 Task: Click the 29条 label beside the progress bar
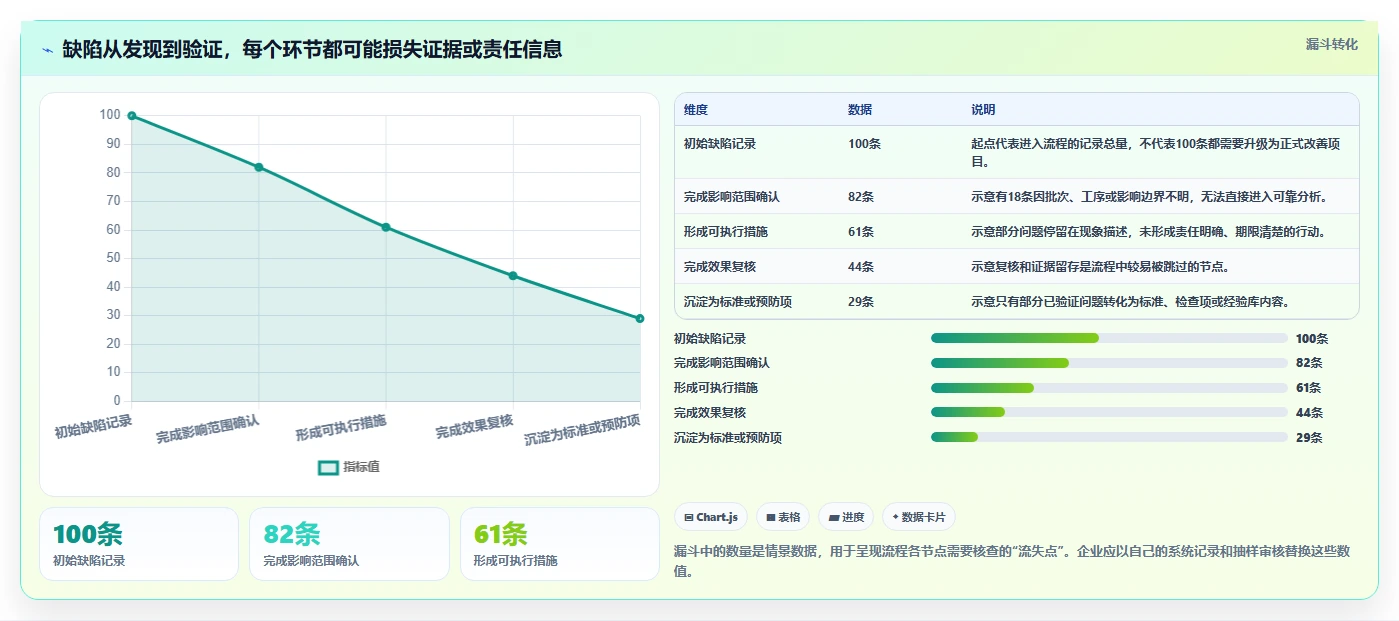pyautogui.click(x=1309, y=438)
